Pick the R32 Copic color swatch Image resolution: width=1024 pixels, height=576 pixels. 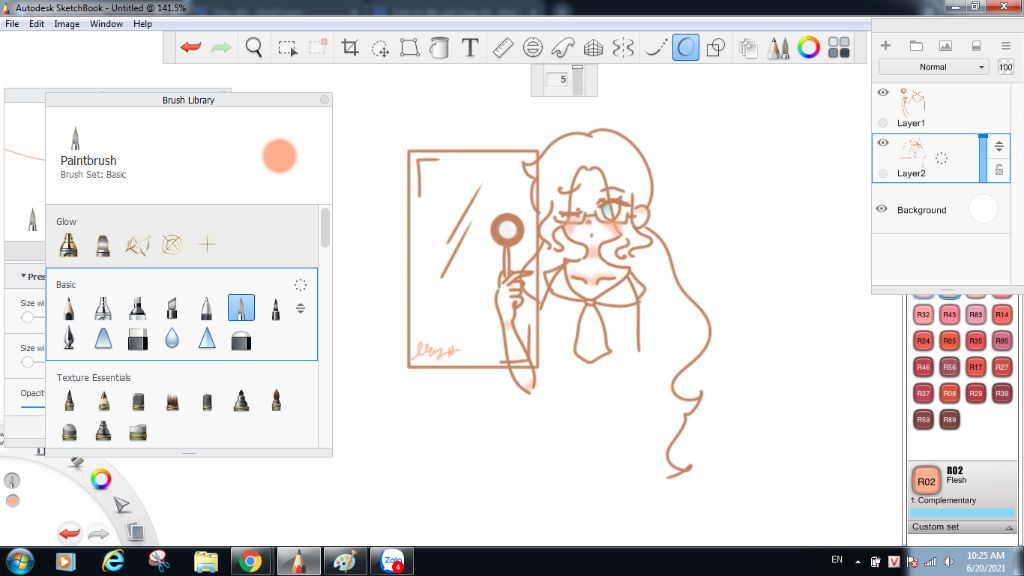pyautogui.click(x=923, y=315)
